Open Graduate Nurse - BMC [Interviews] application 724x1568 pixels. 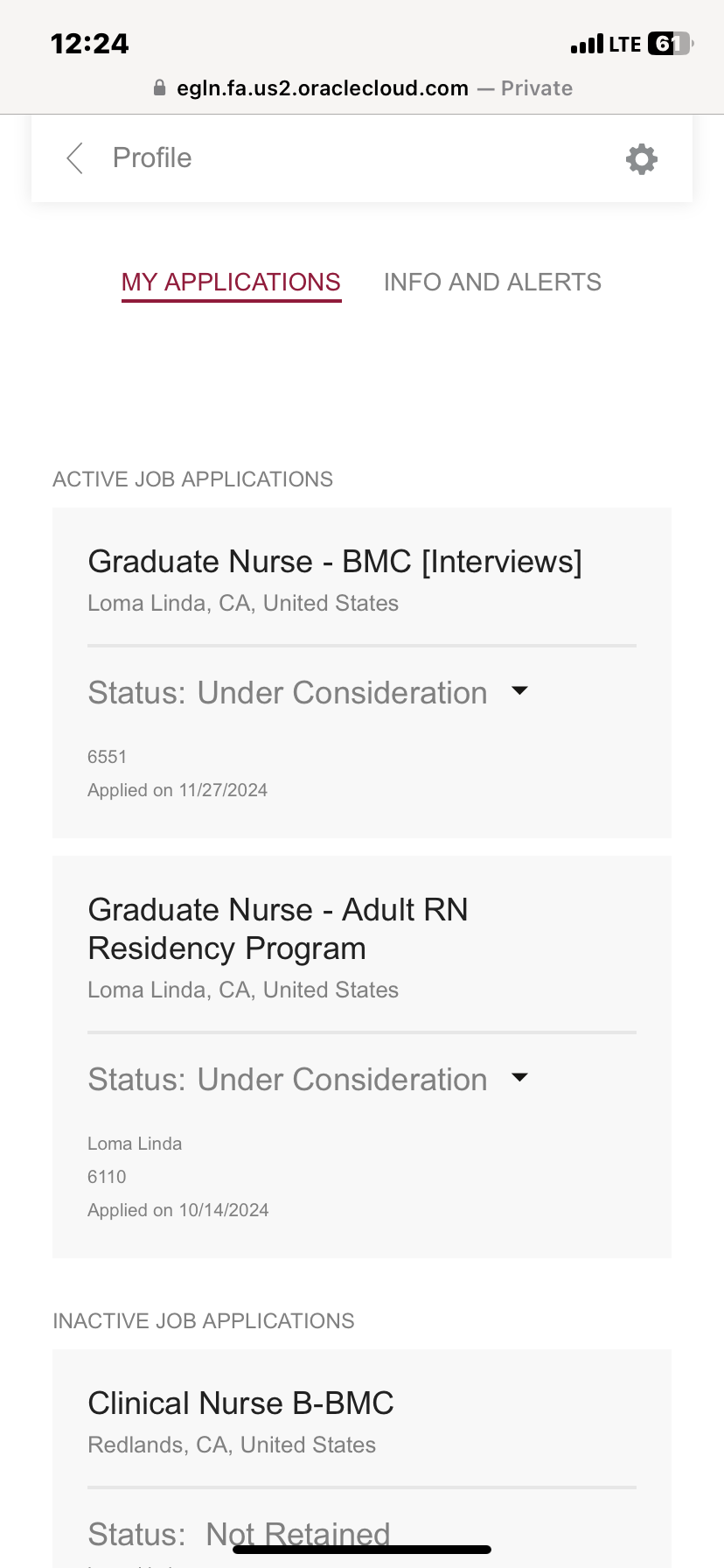[x=335, y=562]
